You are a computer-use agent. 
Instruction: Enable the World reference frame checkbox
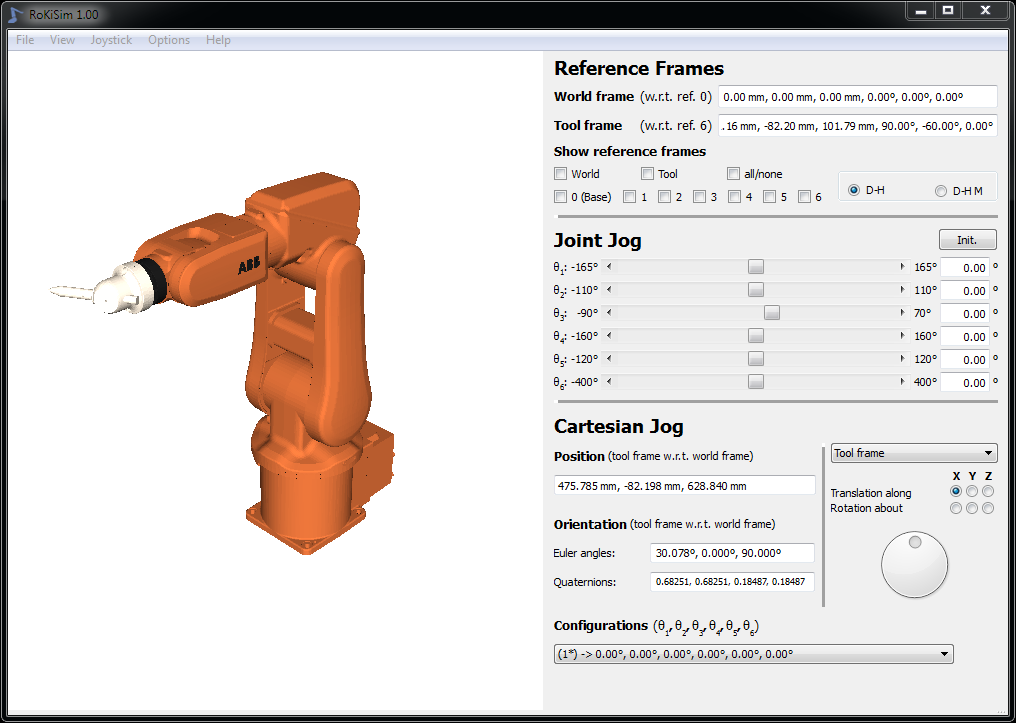(561, 174)
